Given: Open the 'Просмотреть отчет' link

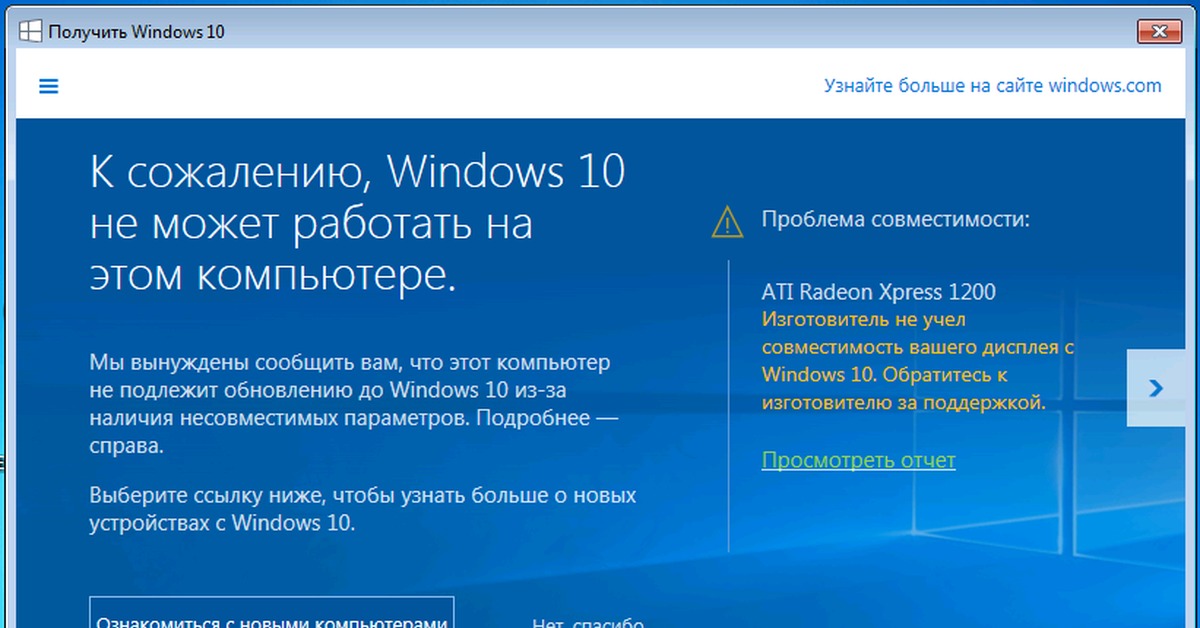Looking at the screenshot, I should pyautogui.click(x=858, y=460).
